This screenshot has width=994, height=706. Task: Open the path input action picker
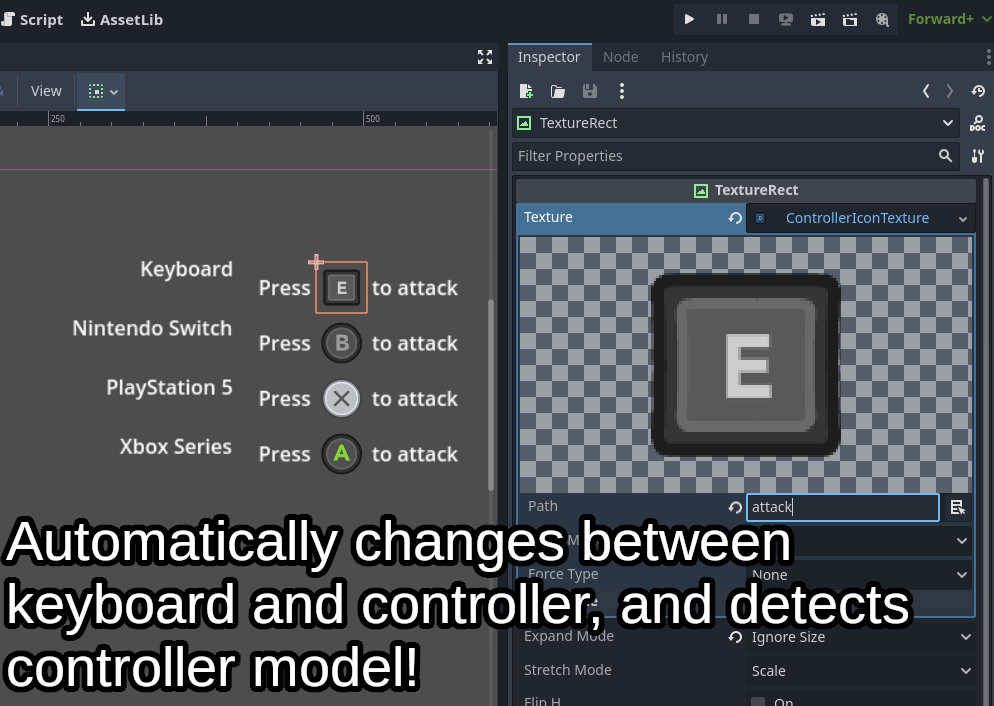coord(957,507)
